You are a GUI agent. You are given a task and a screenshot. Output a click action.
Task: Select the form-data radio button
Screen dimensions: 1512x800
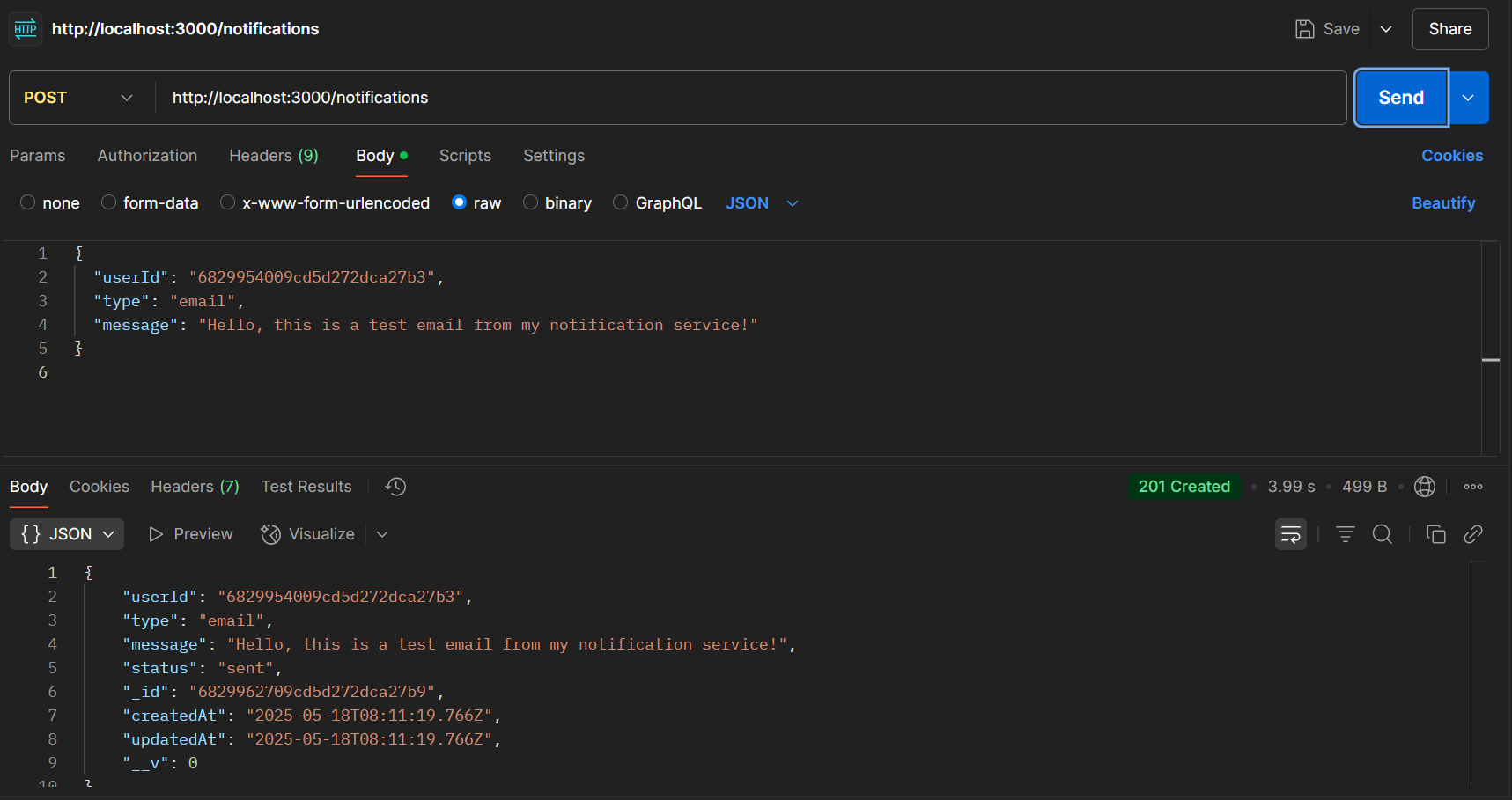coord(109,202)
